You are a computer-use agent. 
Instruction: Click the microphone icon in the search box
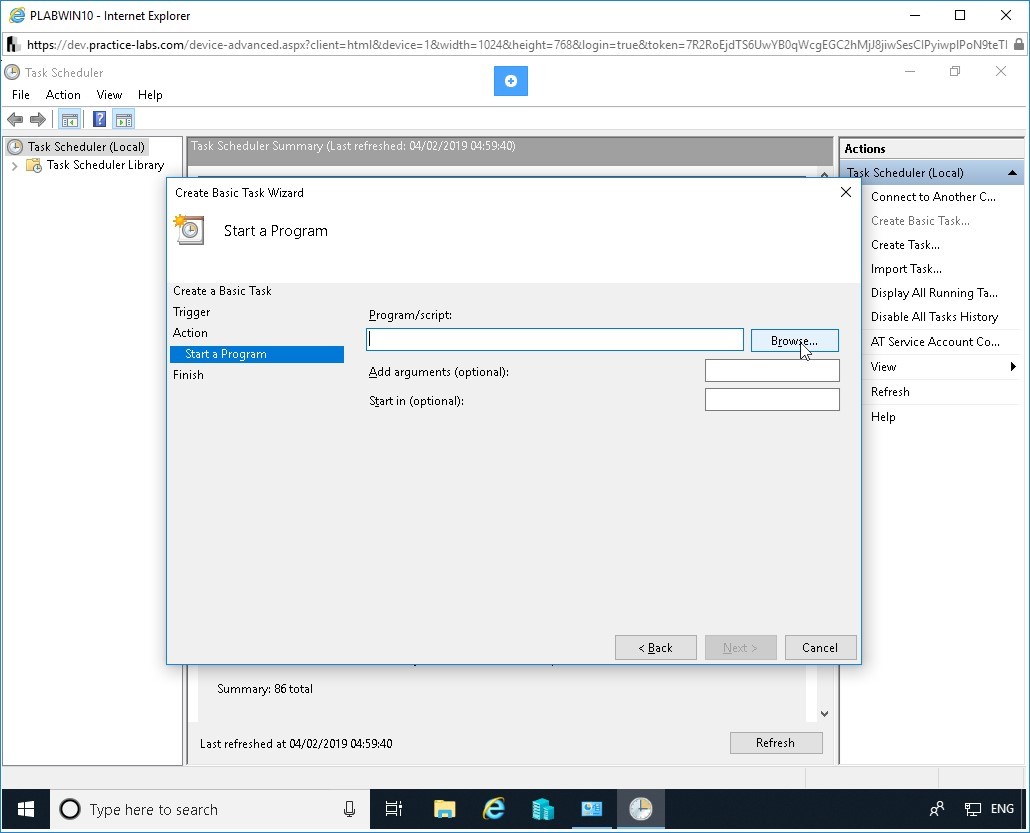349,809
